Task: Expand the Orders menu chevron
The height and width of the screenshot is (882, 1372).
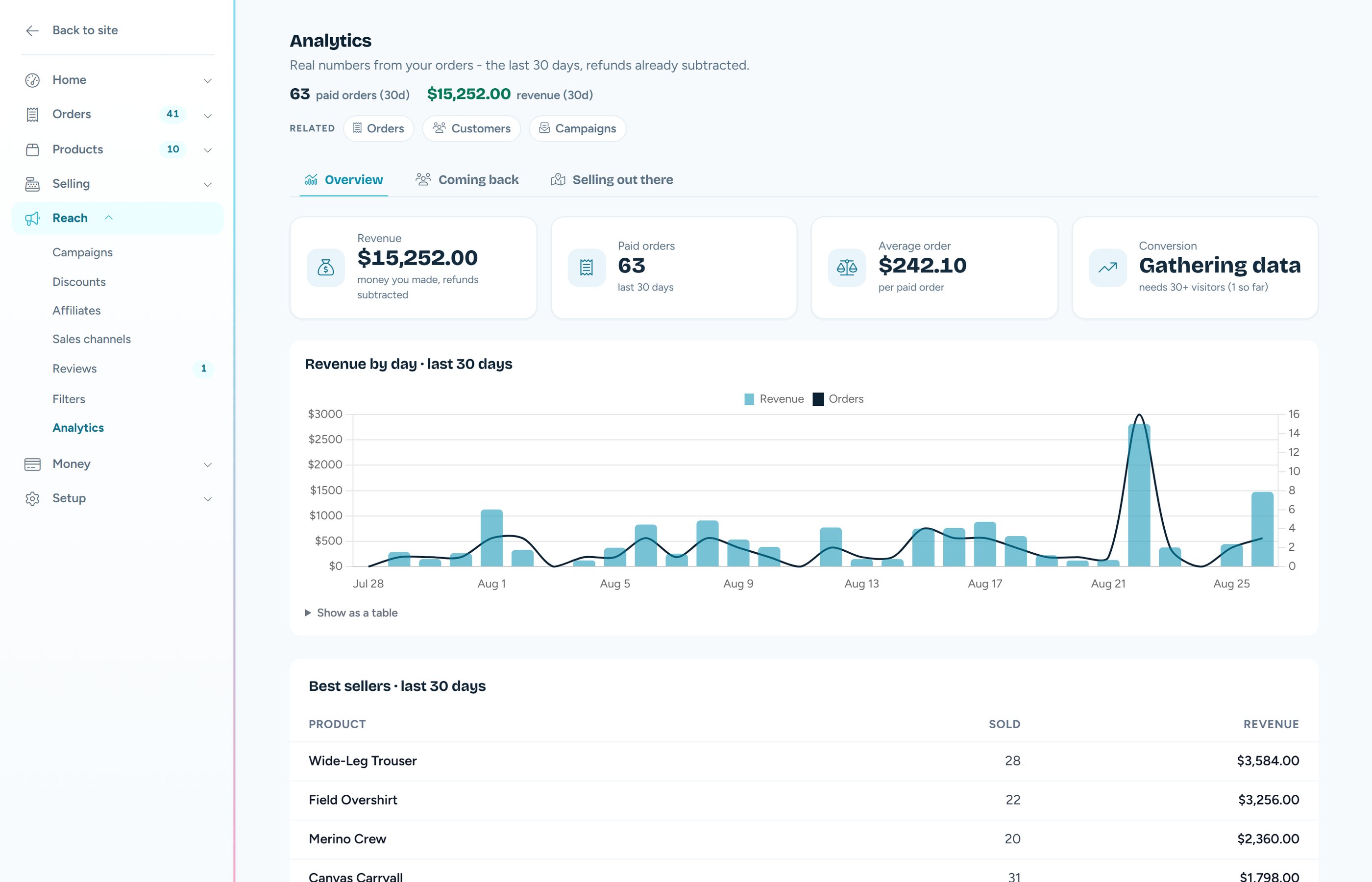Action: (x=208, y=116)
